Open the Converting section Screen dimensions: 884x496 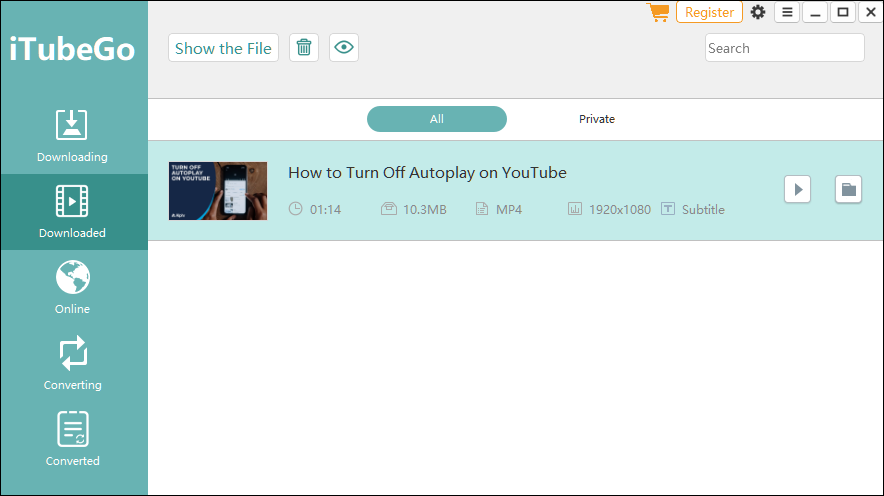click(x=72, y=364)
